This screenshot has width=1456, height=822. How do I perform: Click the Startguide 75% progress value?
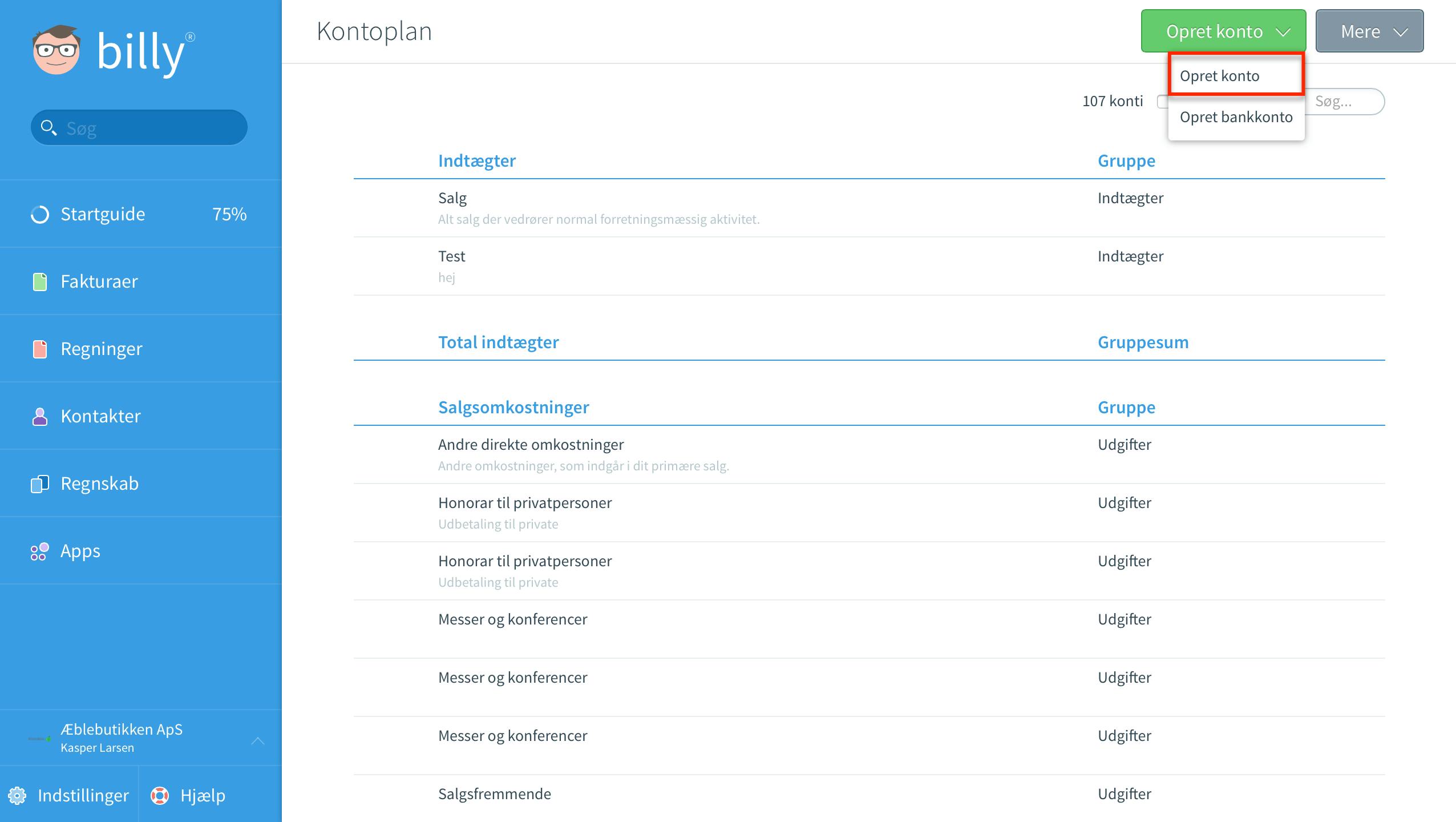(x=229, y=214)
